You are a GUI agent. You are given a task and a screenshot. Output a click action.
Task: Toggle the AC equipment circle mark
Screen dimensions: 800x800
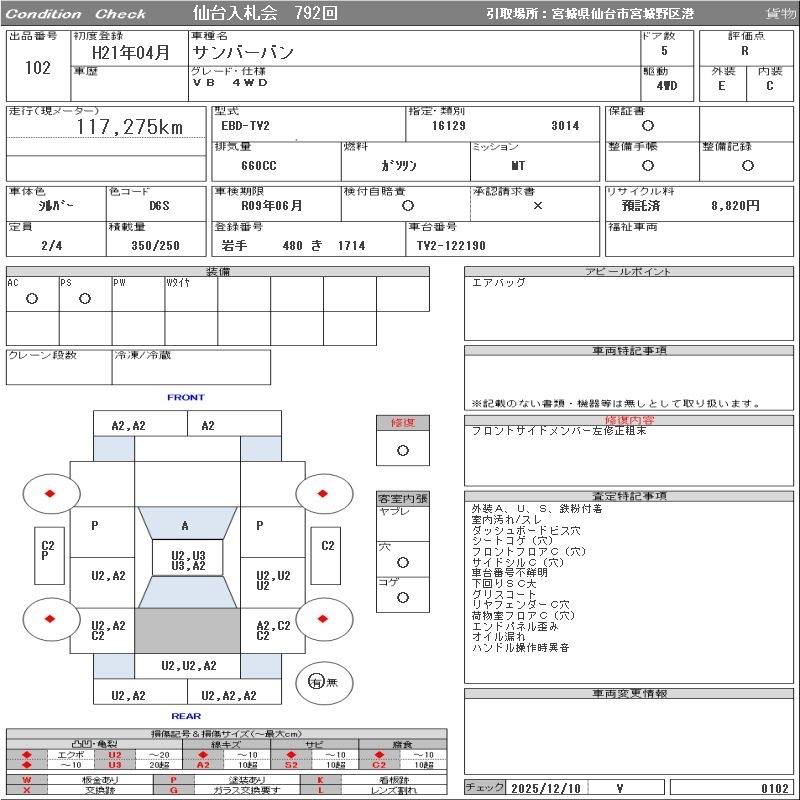(x=32, y=298)
